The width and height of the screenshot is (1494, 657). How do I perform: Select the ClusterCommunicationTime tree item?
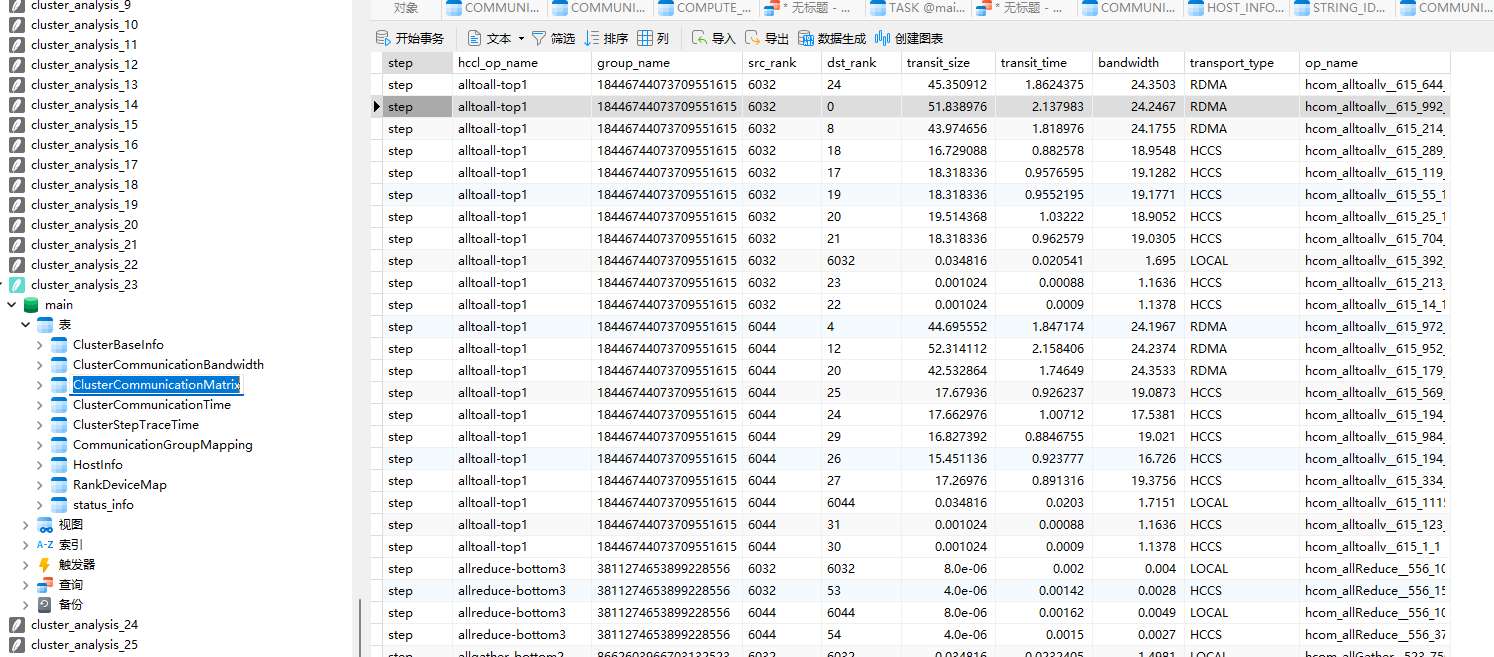tap(151, 405)
